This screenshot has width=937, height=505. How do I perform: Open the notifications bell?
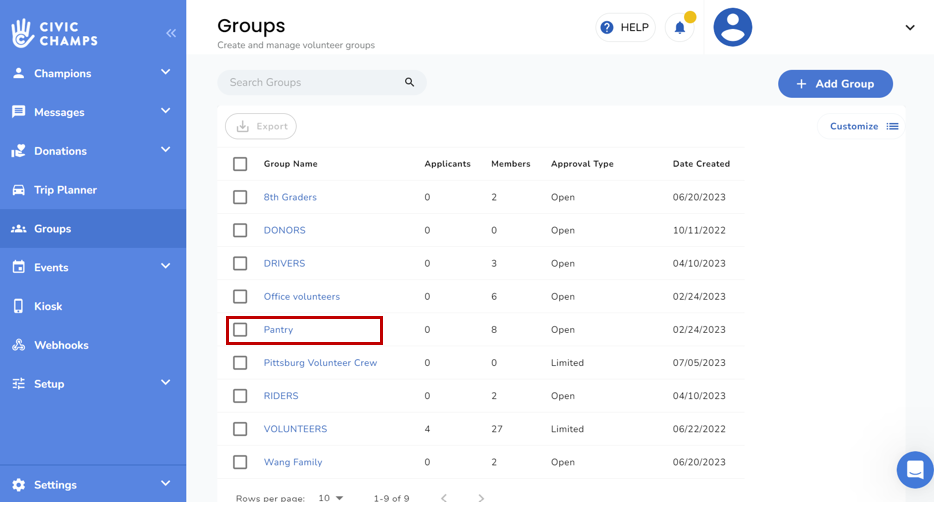pos(680,28)
